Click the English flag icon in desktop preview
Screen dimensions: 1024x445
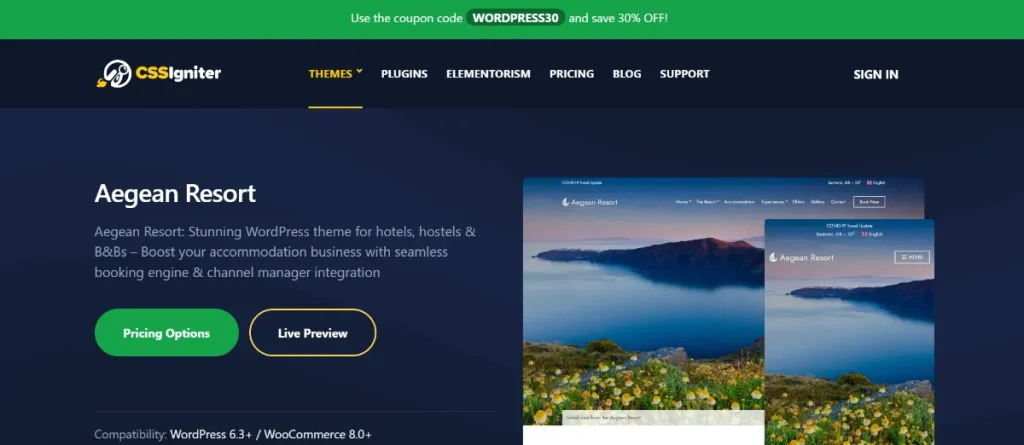(869, 183)
